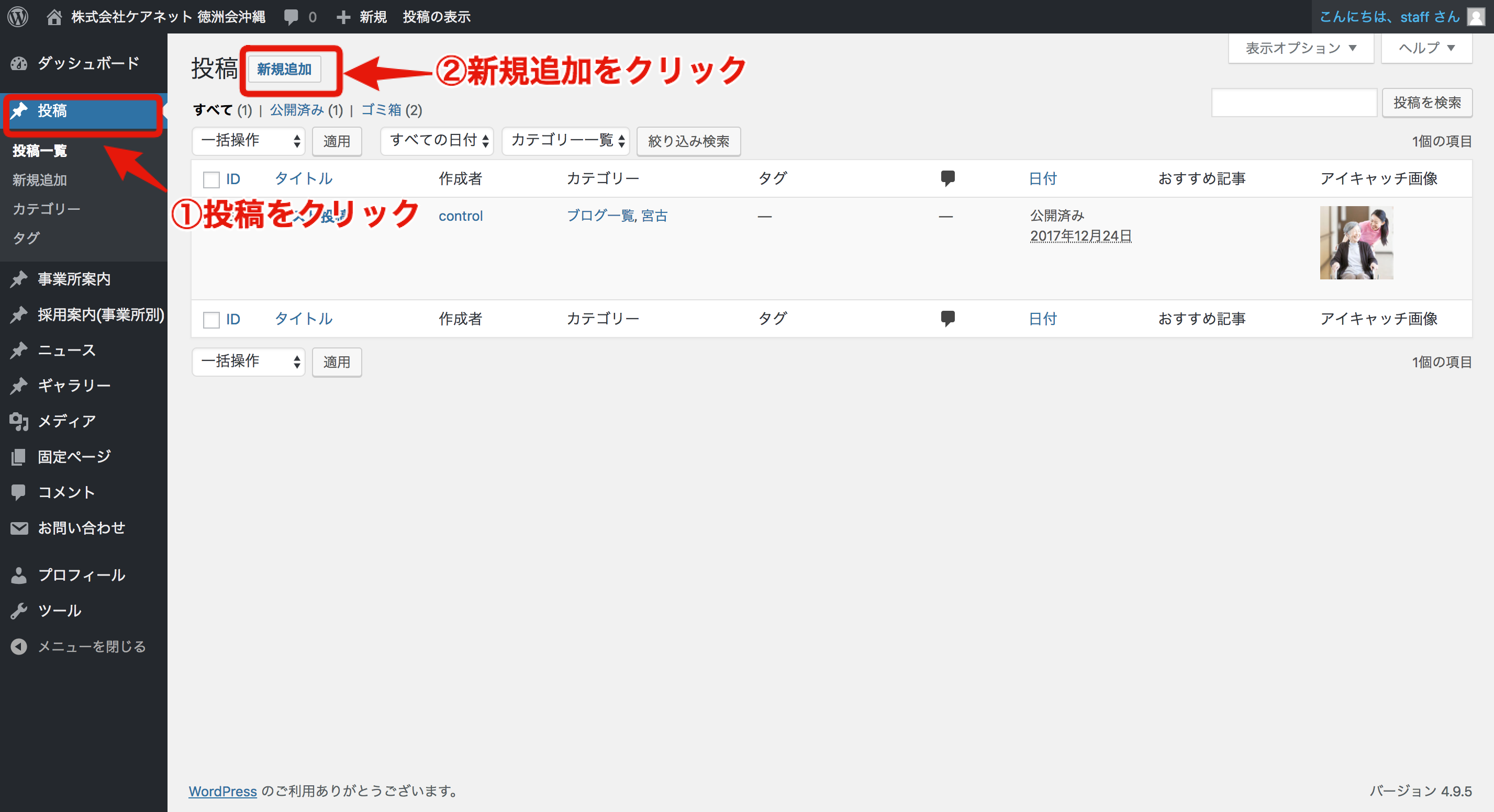Click the WordPress logo in the admin bar

pyautogui.click(x=17, y=16)
